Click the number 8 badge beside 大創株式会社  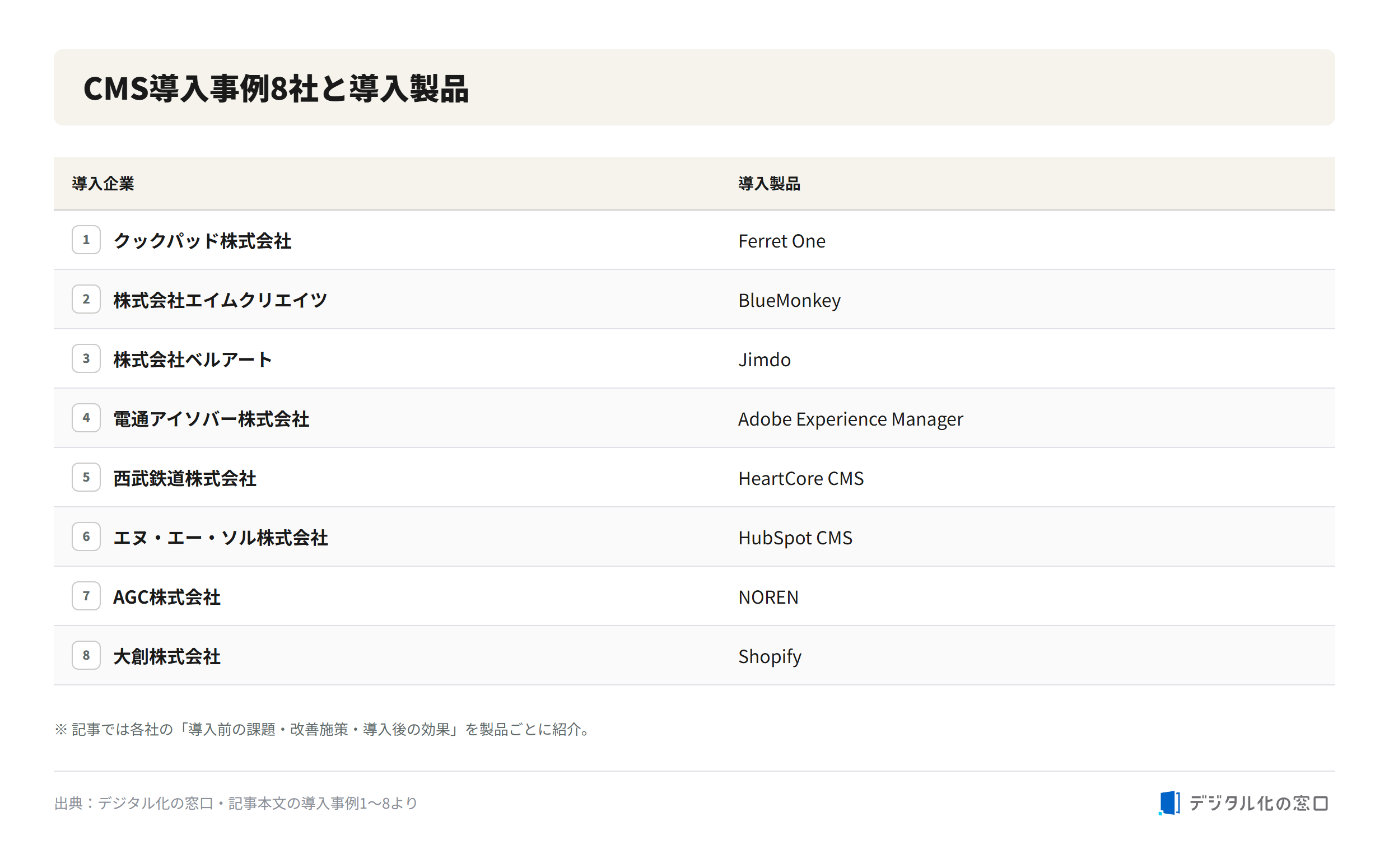click(x=86, y=656)
